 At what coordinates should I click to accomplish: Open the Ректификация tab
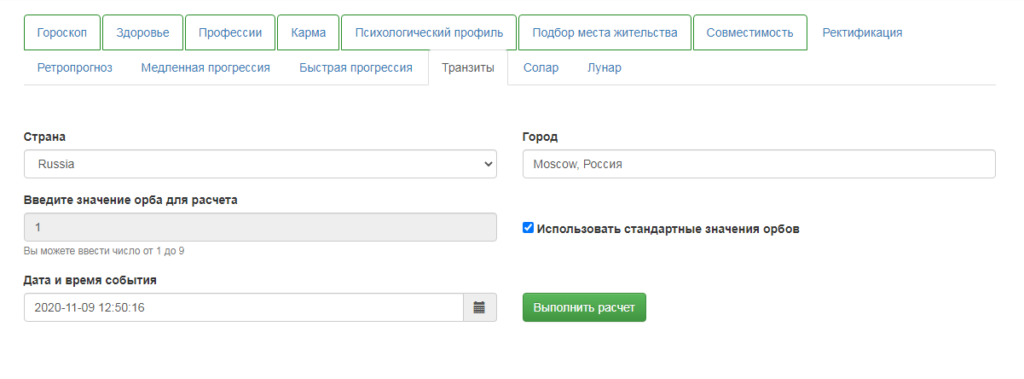tap(862, 33)
